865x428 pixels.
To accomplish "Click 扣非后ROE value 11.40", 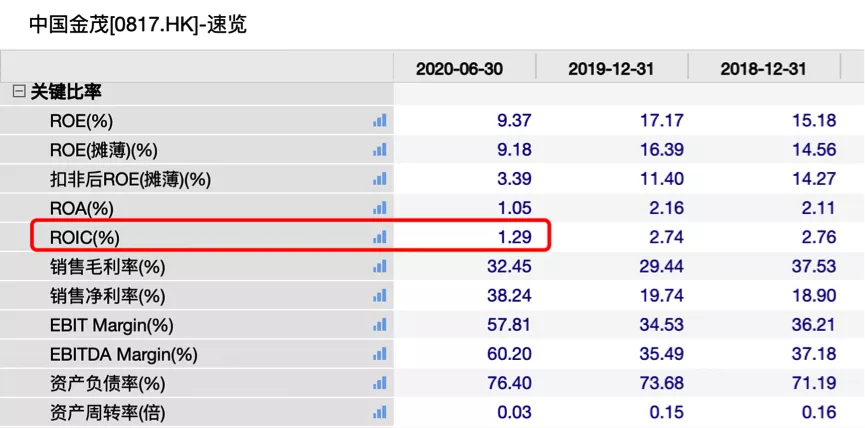I will click(x=660, y=179).
